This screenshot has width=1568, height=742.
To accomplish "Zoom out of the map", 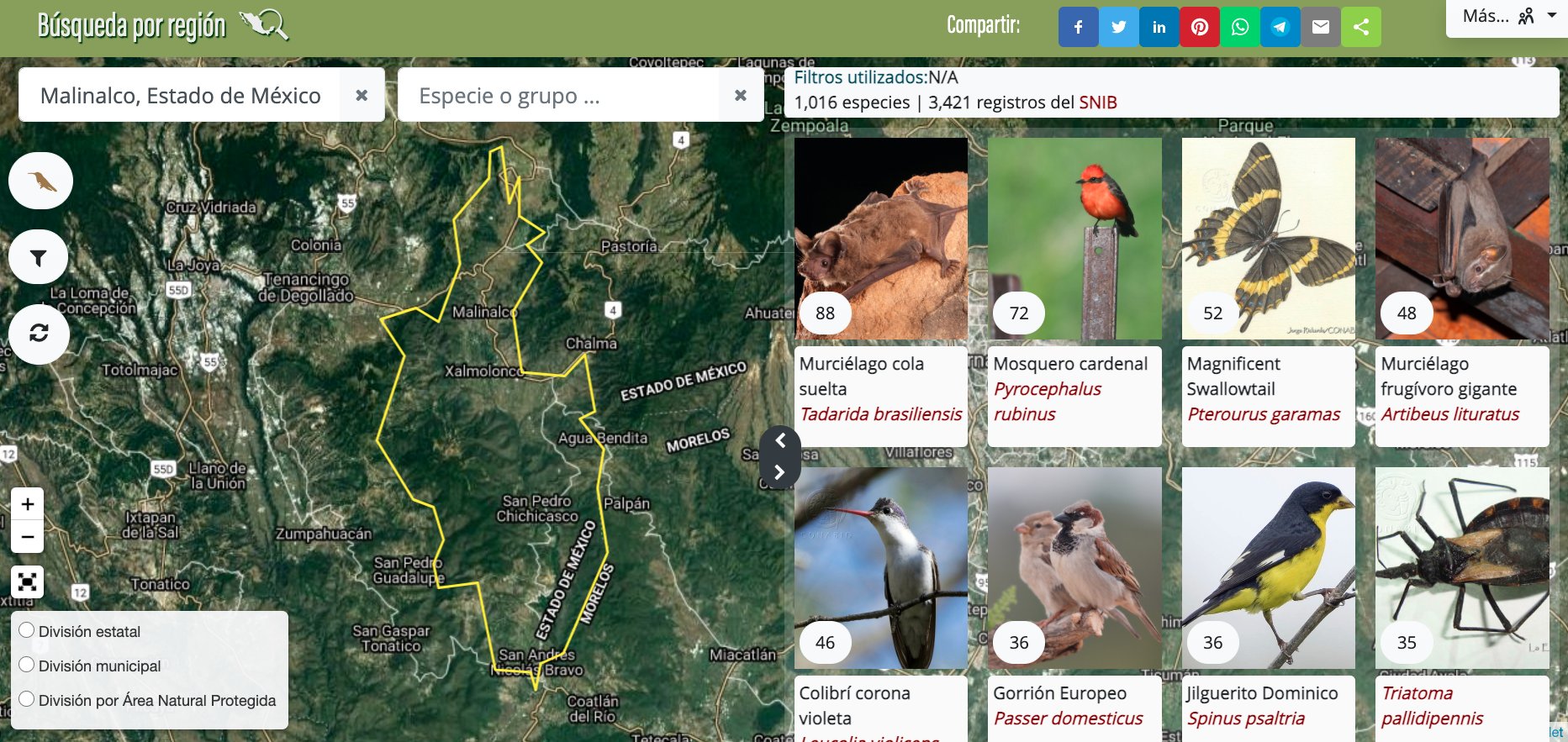I will [28, 536].
